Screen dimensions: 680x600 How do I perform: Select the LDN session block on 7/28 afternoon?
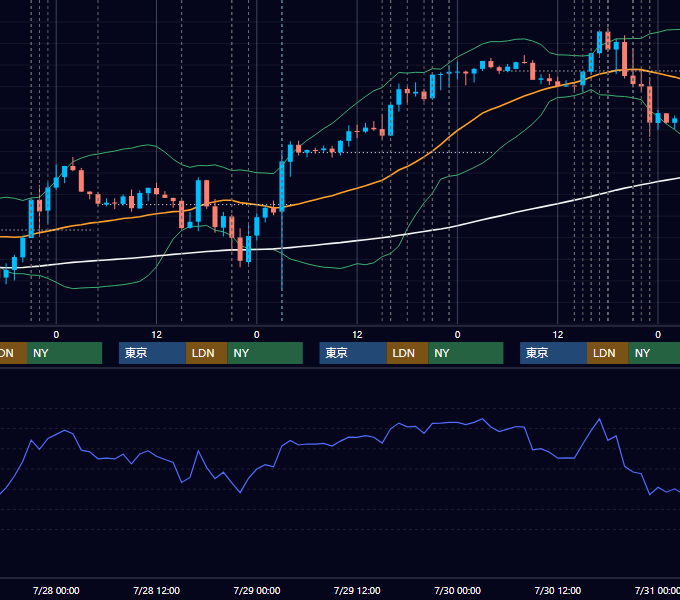206,353
